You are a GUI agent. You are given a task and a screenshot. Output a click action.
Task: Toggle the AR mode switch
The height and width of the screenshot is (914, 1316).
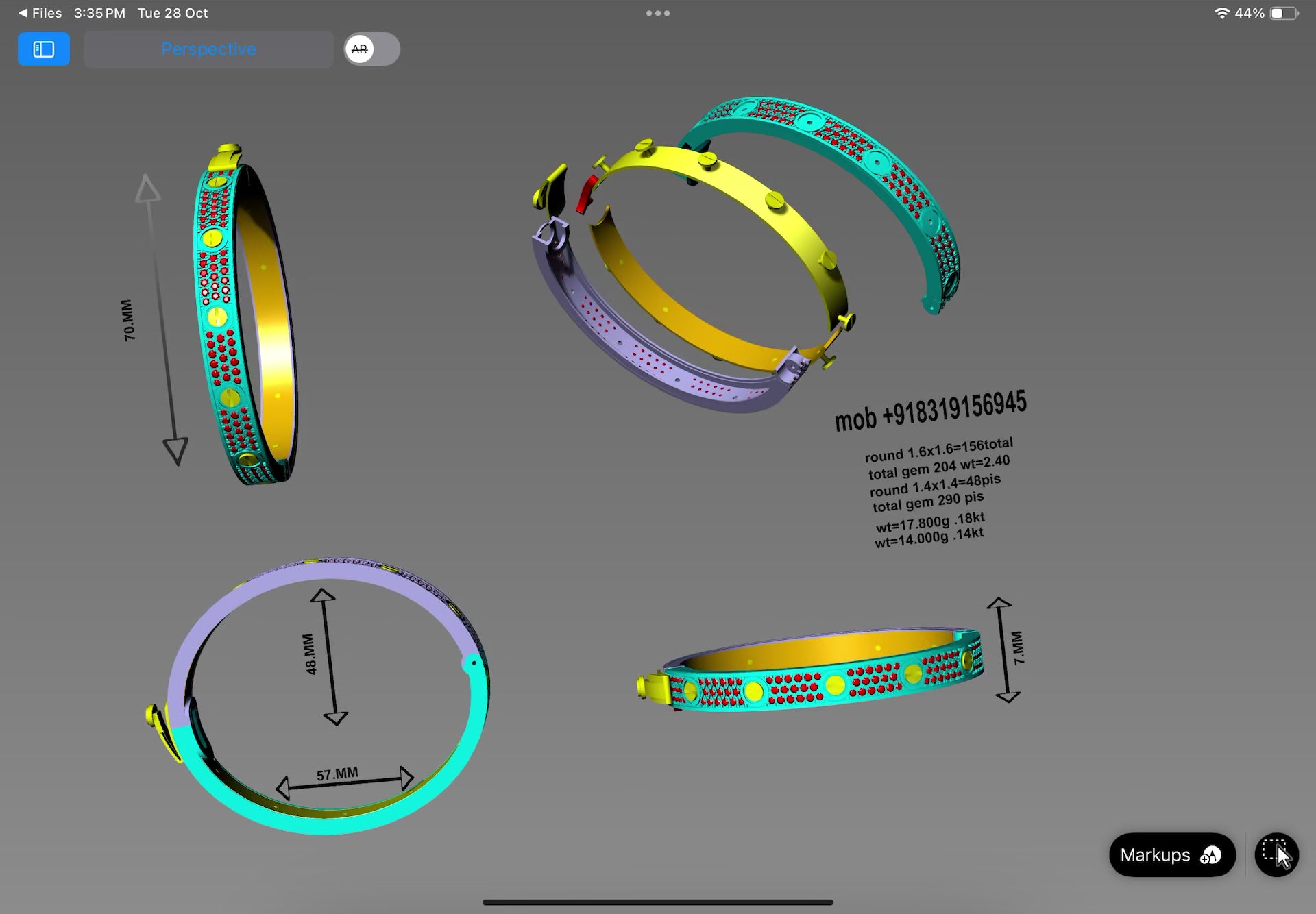coord(371,49)
